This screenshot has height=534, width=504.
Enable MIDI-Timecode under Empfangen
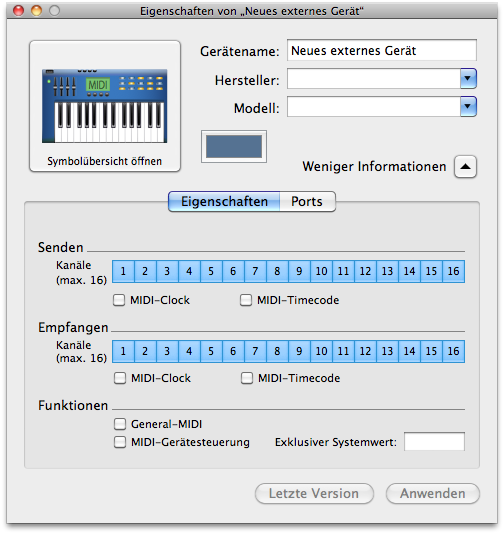[247, 378]
